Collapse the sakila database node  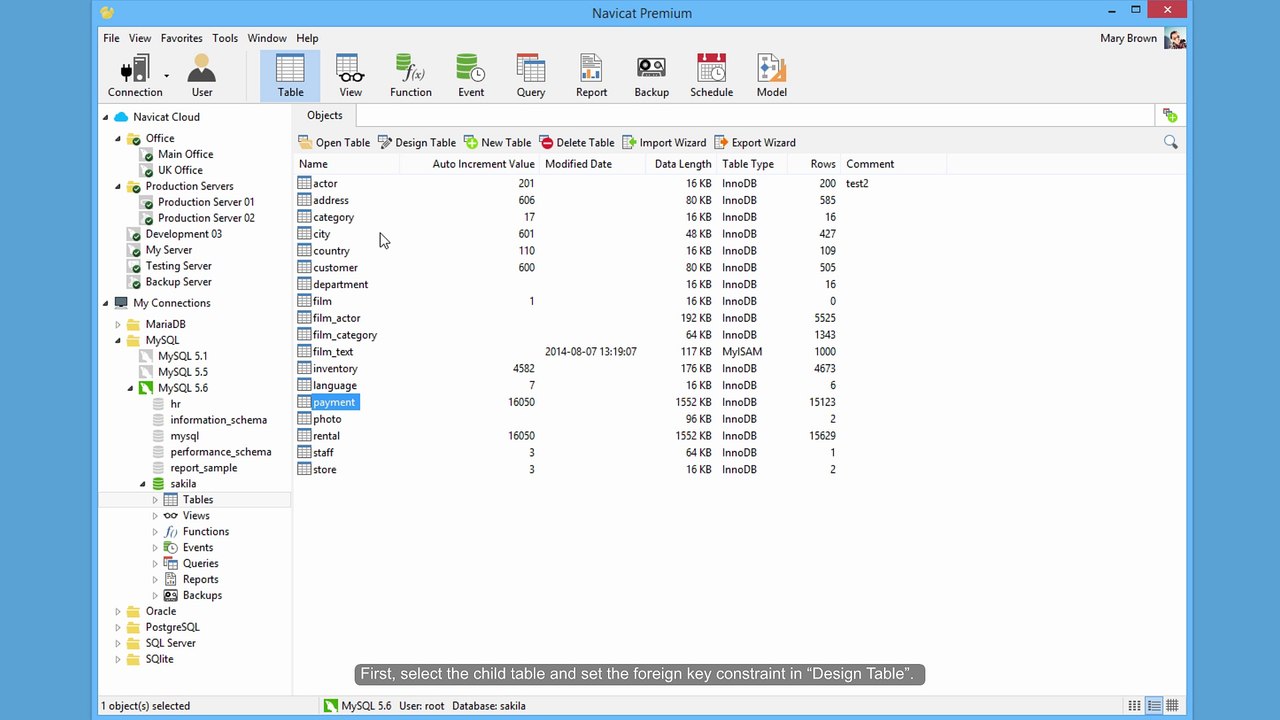pos(143,484)
